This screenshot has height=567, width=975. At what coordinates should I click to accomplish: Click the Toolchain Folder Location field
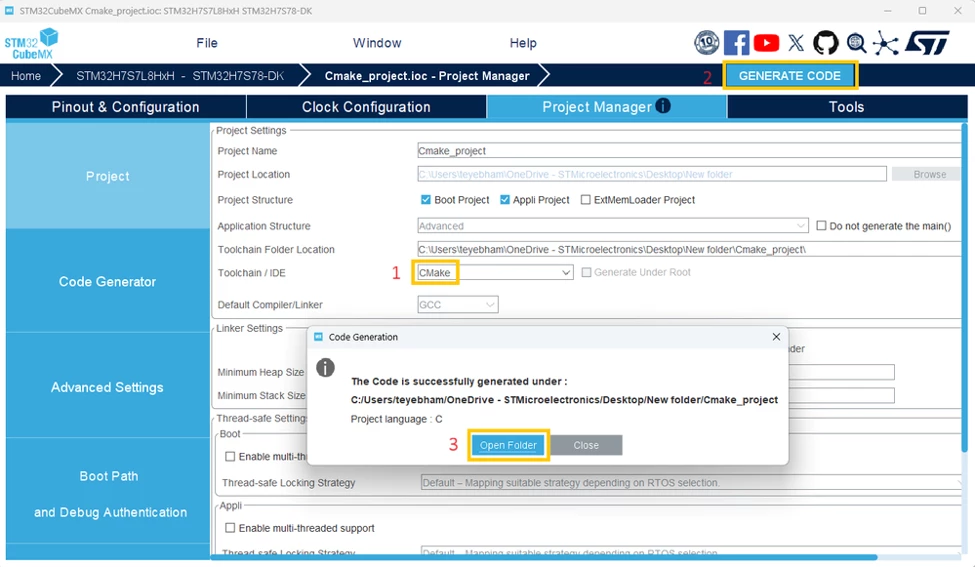[x=689, y=249]
